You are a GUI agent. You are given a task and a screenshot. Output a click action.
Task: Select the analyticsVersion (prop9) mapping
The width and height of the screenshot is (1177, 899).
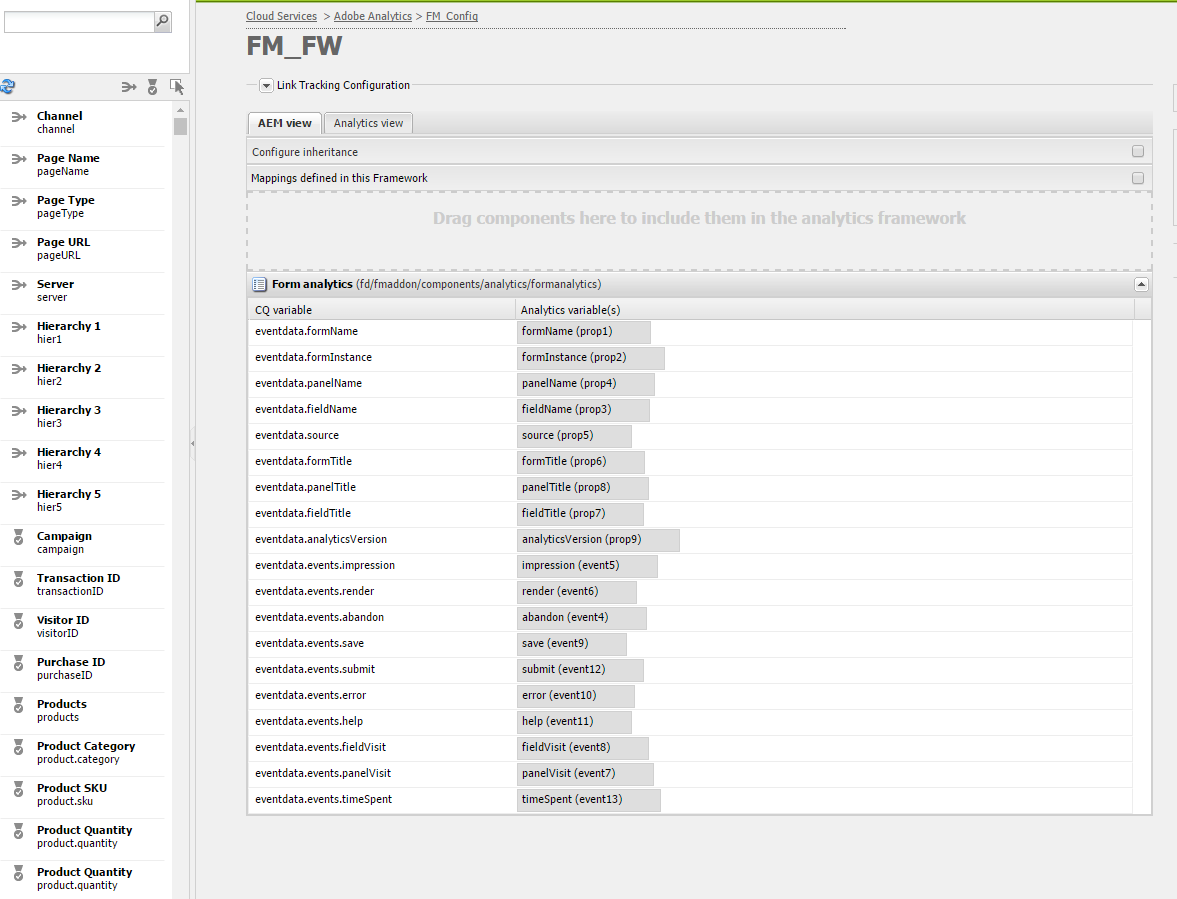click(x=598, y=540)
